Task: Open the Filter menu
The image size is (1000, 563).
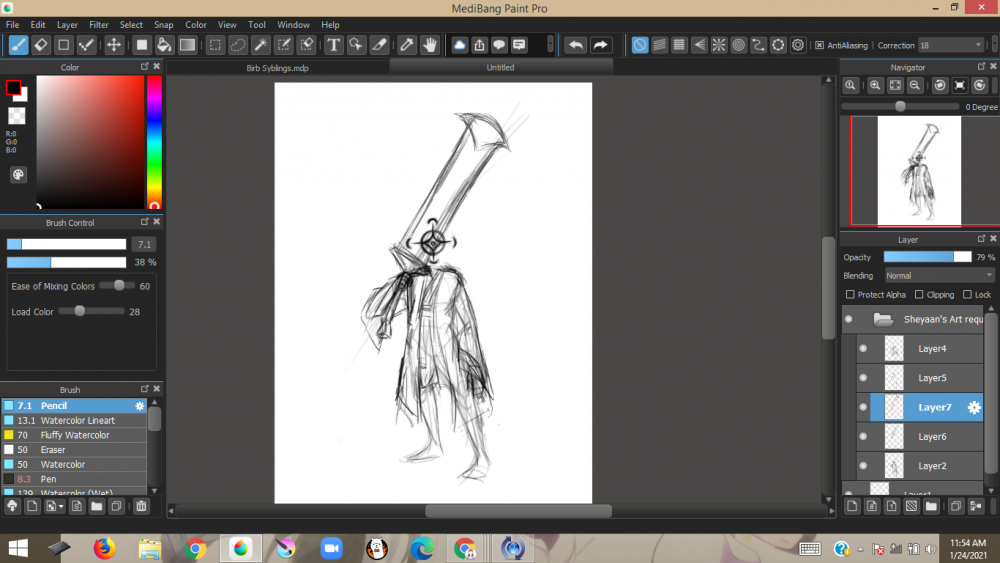Action: pos(98,25)
